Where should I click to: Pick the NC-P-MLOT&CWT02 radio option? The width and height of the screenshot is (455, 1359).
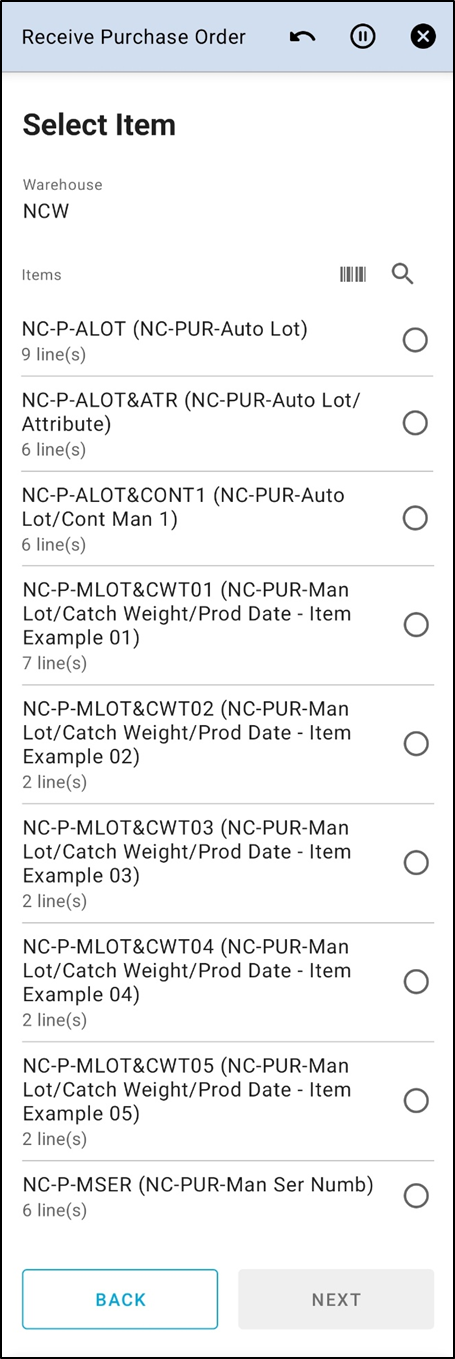click(x=415, y=744)
